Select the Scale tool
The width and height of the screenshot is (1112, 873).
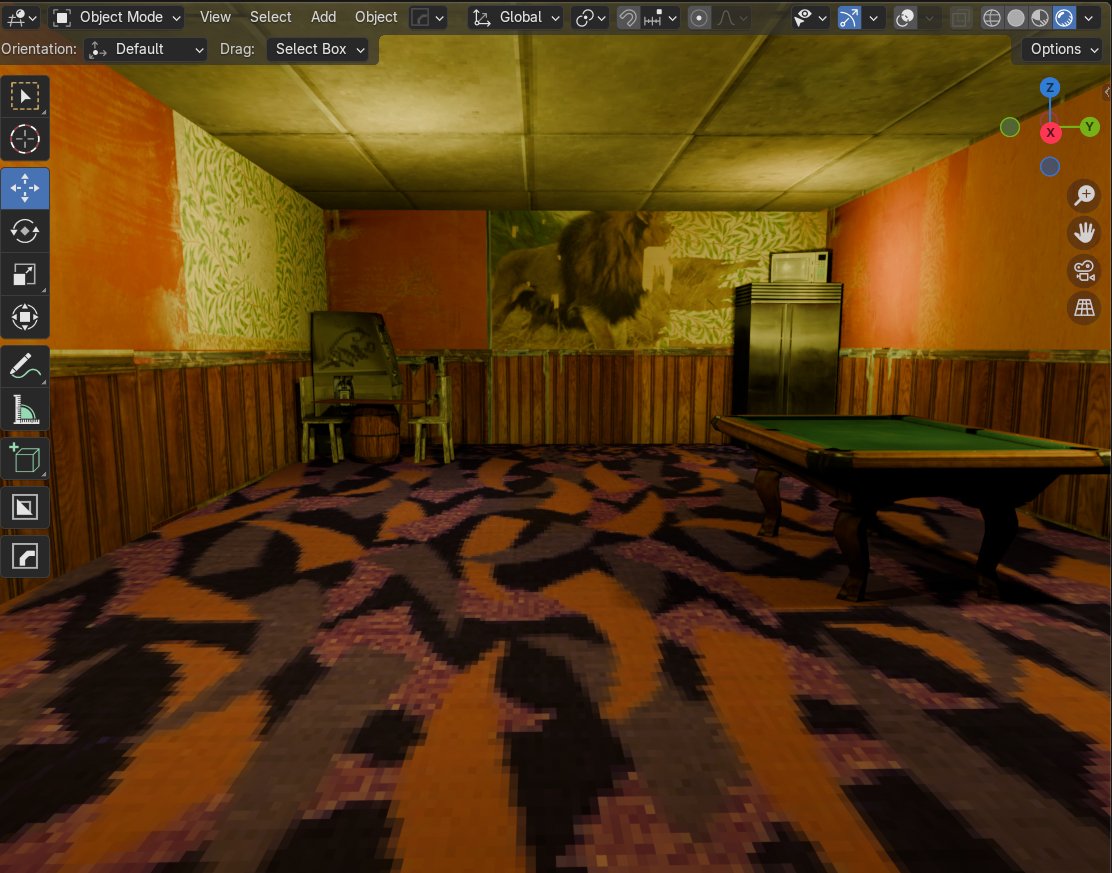click(x=25, y=274)
